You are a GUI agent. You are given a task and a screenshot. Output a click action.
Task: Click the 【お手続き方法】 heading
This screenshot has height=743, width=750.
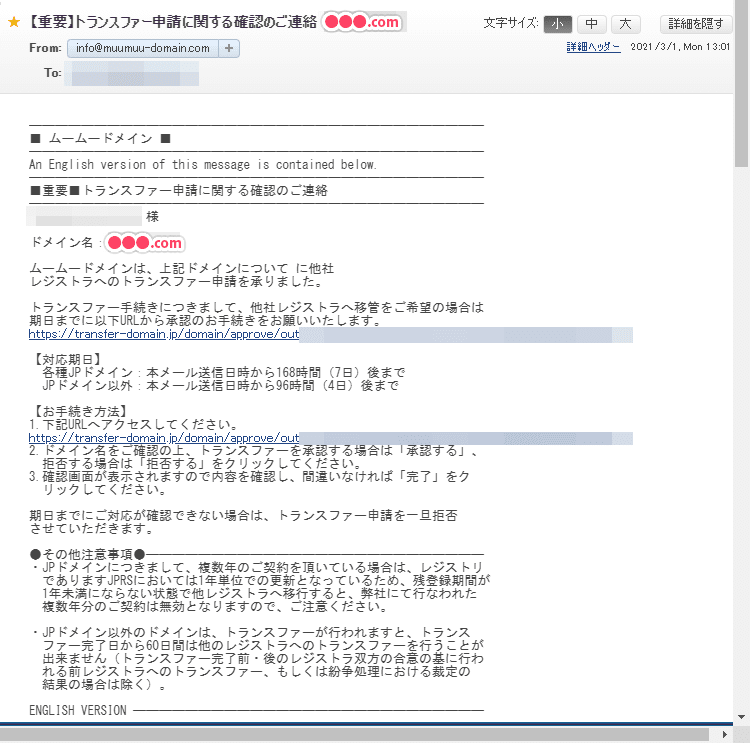click(79, 411)
